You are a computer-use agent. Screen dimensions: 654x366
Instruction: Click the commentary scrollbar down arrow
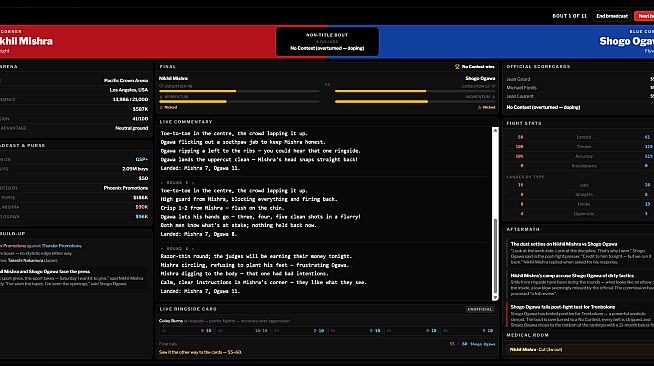point(495,298)
